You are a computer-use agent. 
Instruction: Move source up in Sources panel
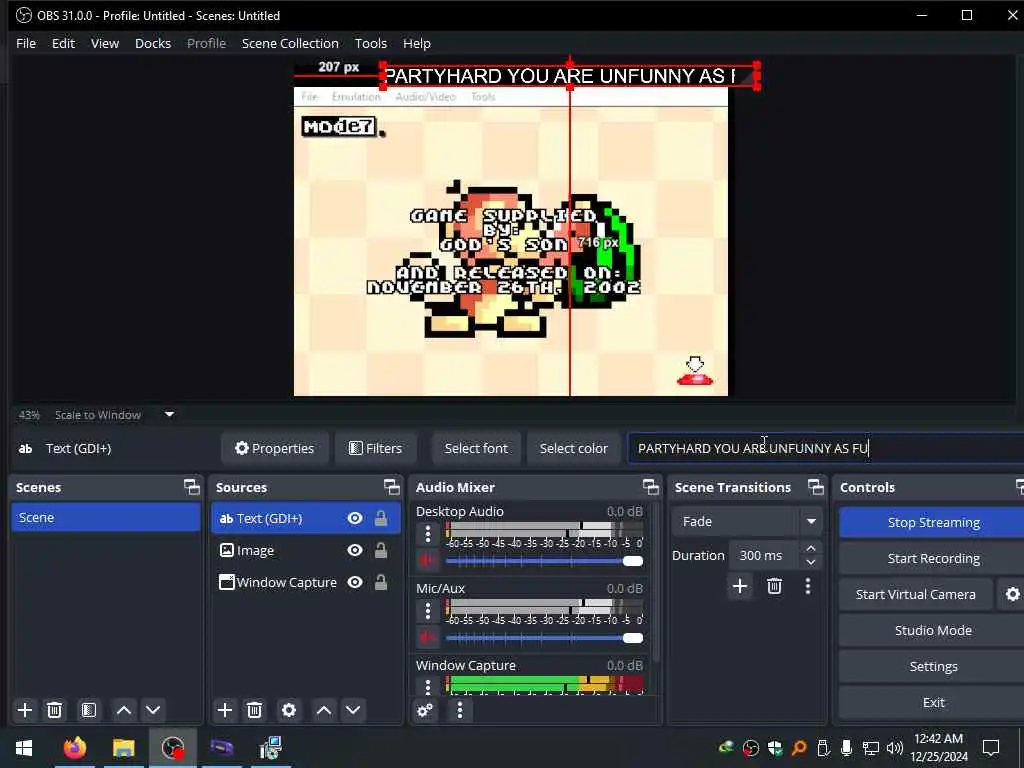[324, 710]
